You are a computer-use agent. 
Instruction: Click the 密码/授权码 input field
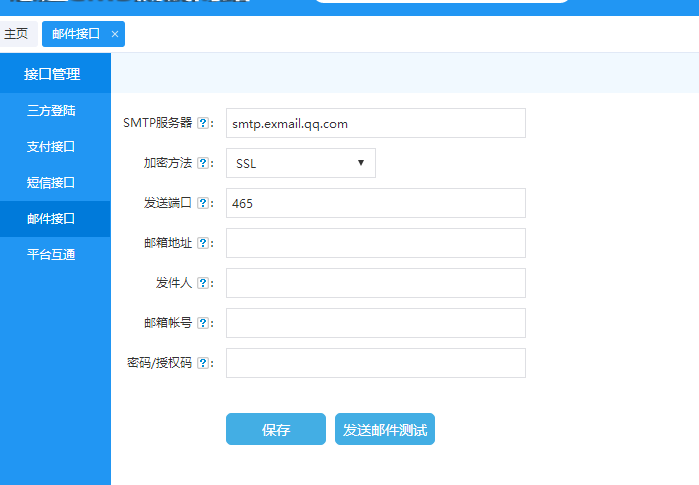pos(375,363)
